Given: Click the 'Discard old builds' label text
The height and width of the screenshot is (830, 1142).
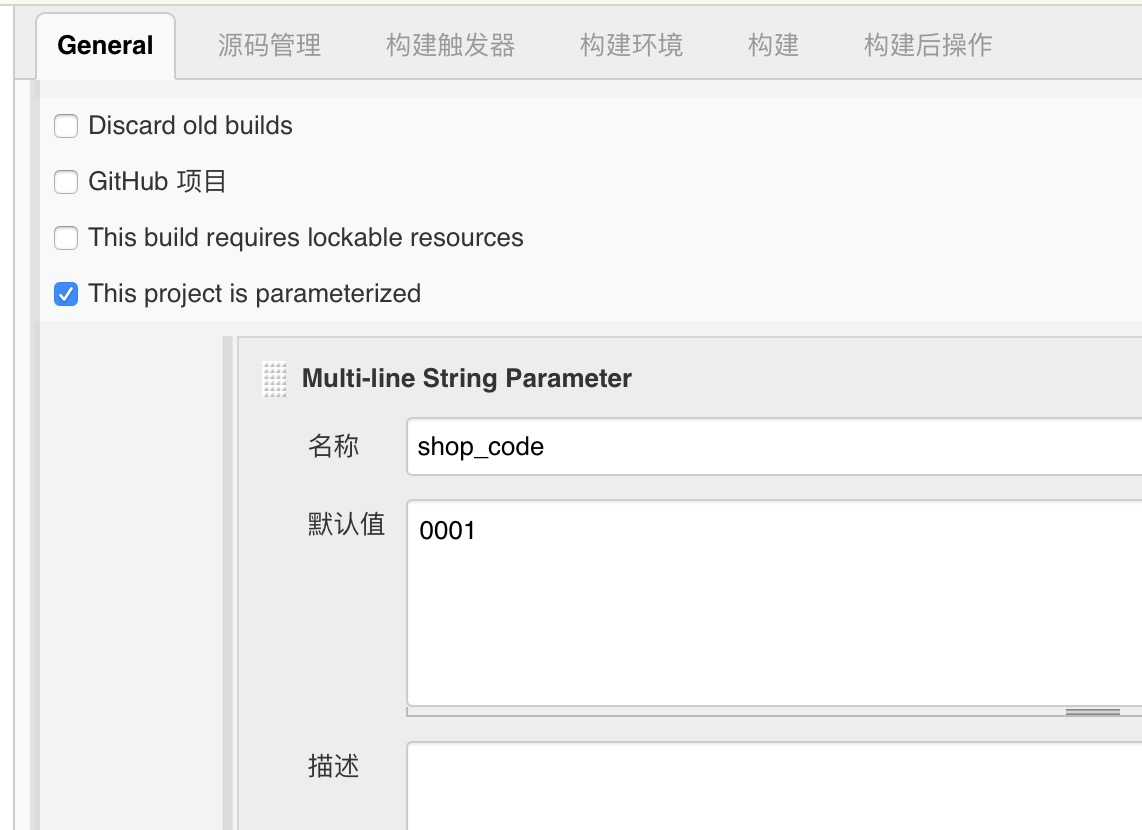Looking at the screenshot, I should [x=190, y=126].
